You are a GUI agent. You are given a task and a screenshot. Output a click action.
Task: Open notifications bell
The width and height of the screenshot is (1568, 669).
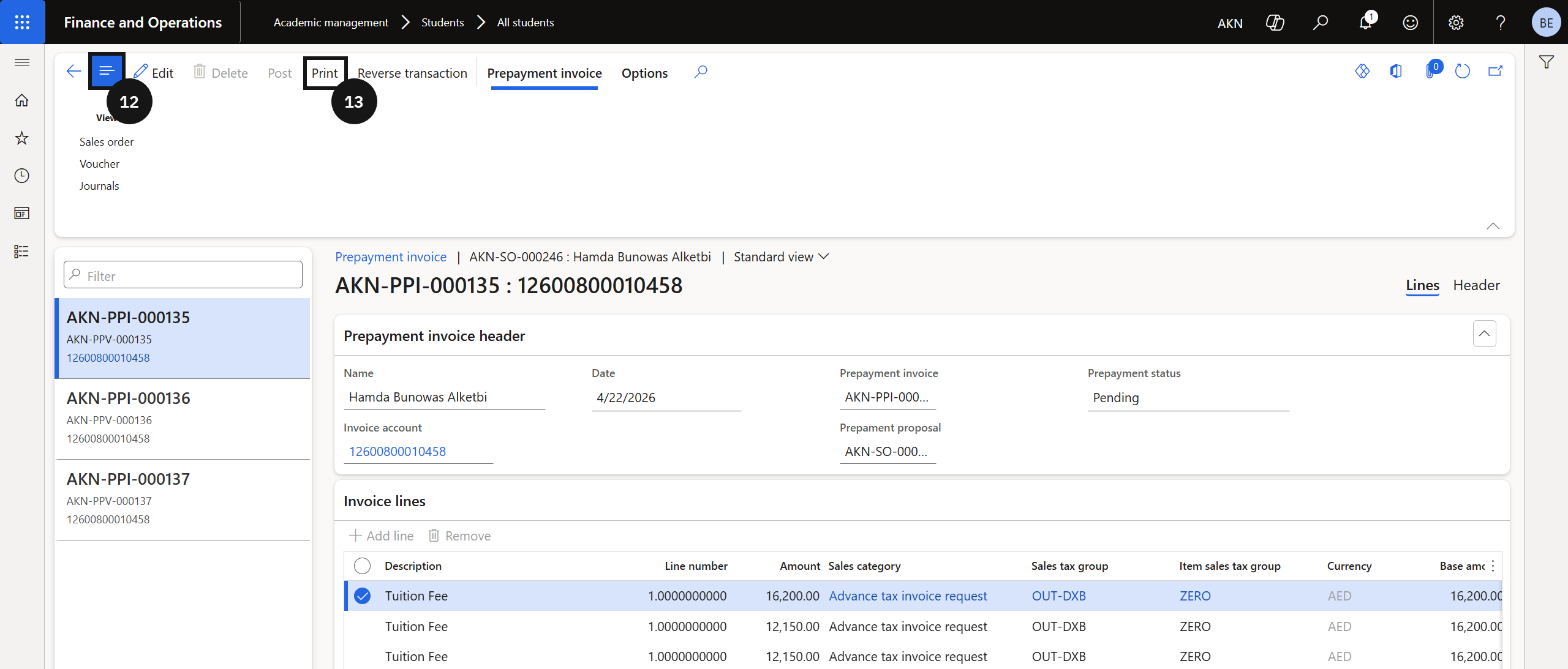click(1366, 22)
